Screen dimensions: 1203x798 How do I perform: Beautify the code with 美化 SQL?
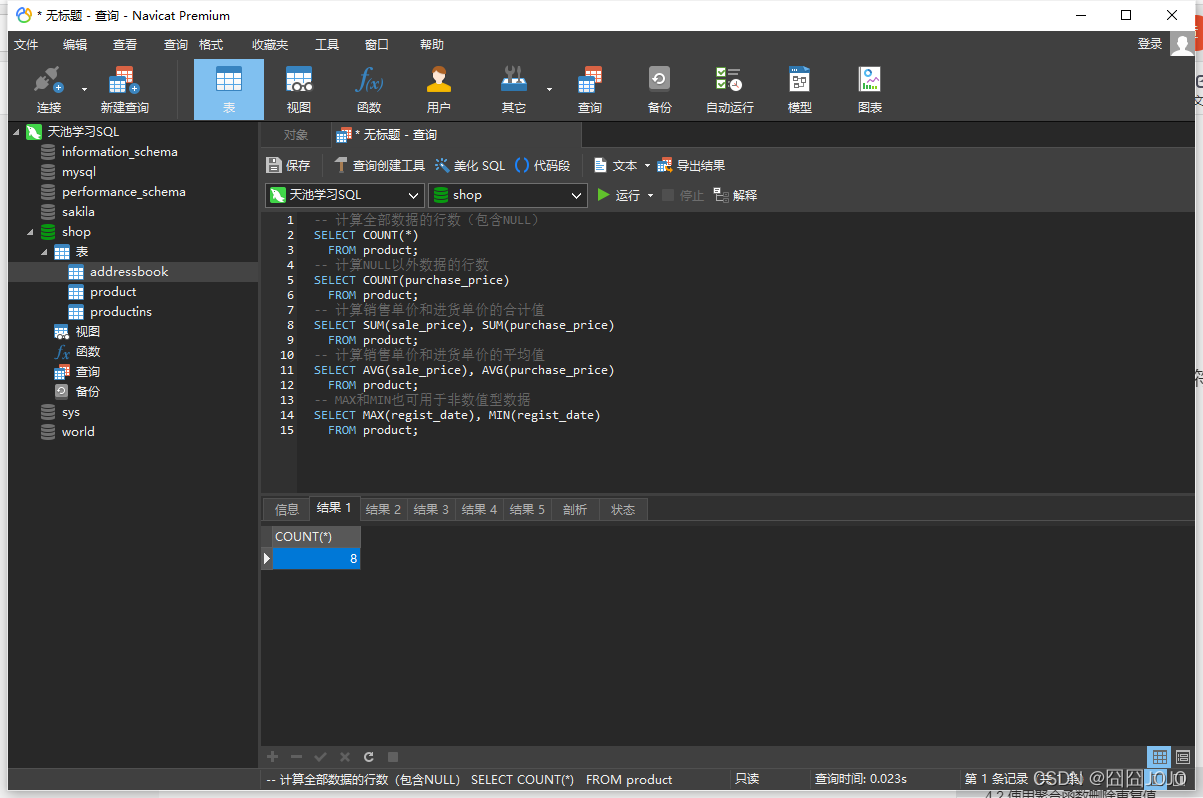(470, 165)
